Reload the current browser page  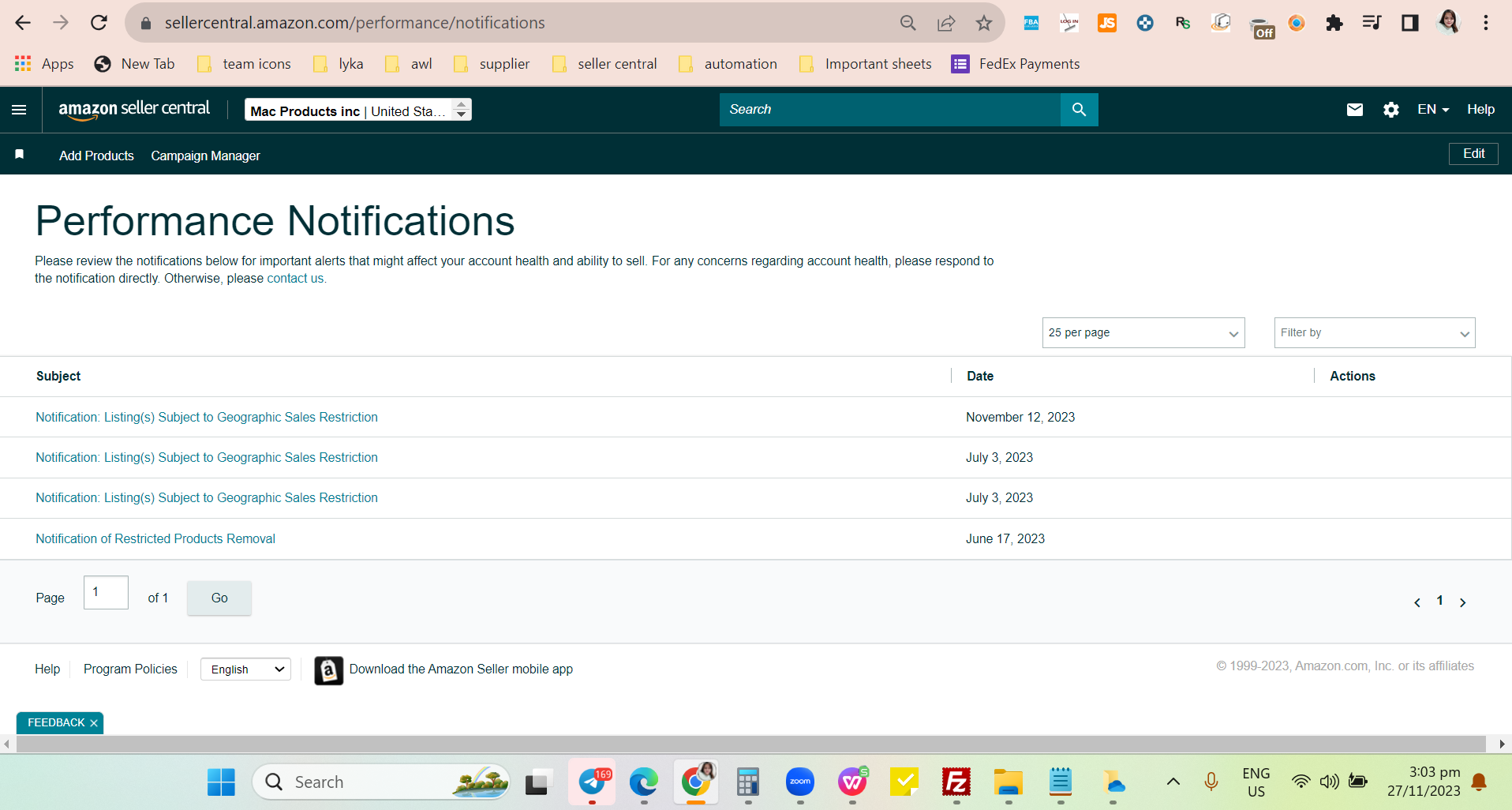pos(99,23)
